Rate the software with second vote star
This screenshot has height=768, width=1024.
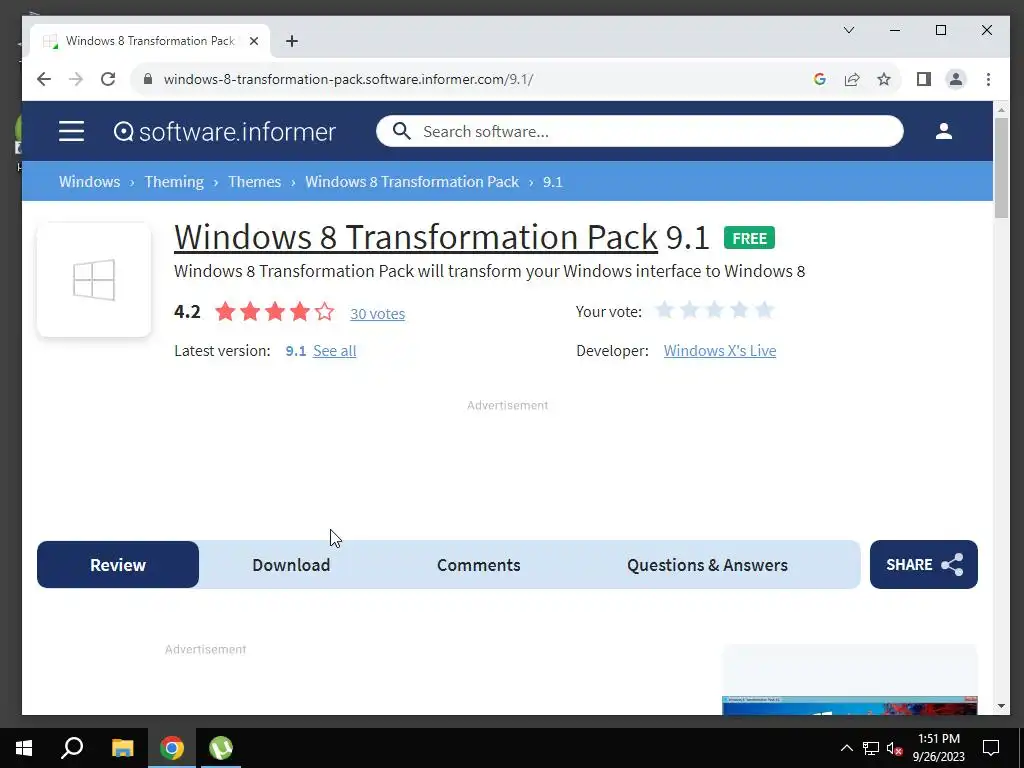coord(690,310)
